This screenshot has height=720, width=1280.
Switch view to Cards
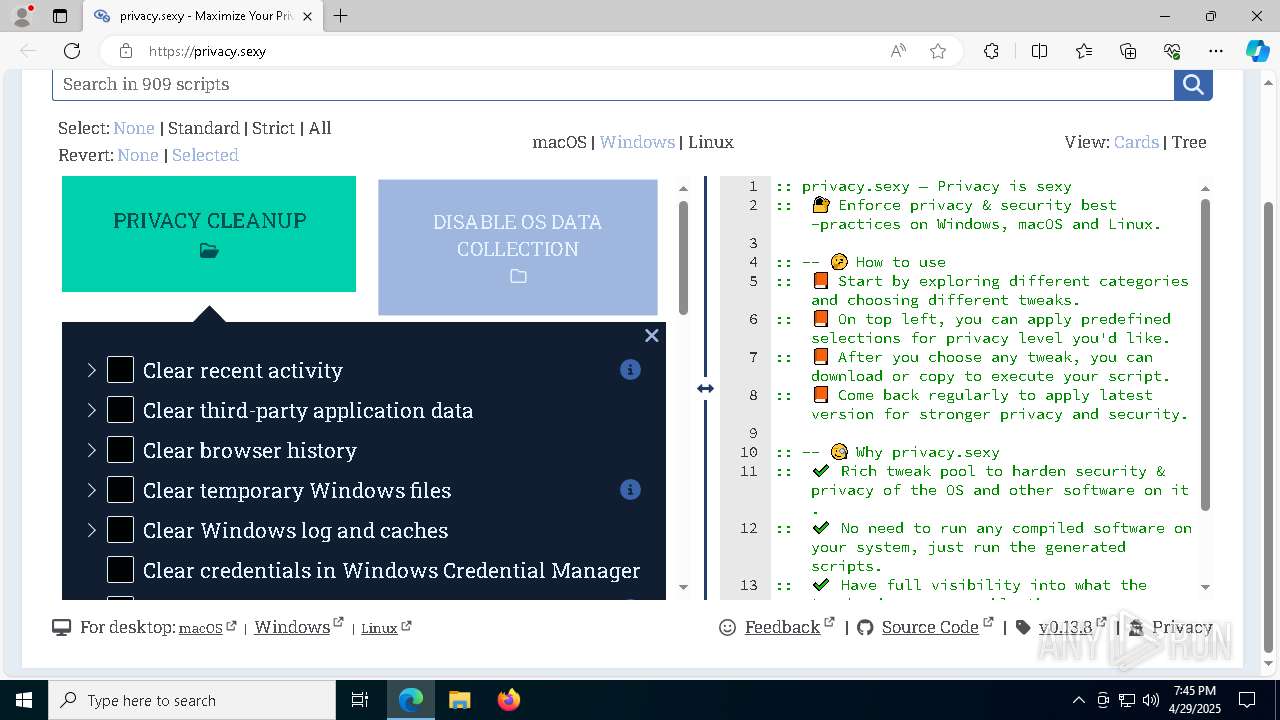[x=1136, y=142]
